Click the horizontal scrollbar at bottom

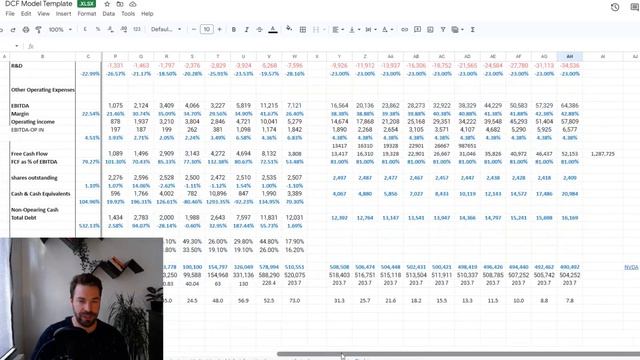[x=458, y=354]
